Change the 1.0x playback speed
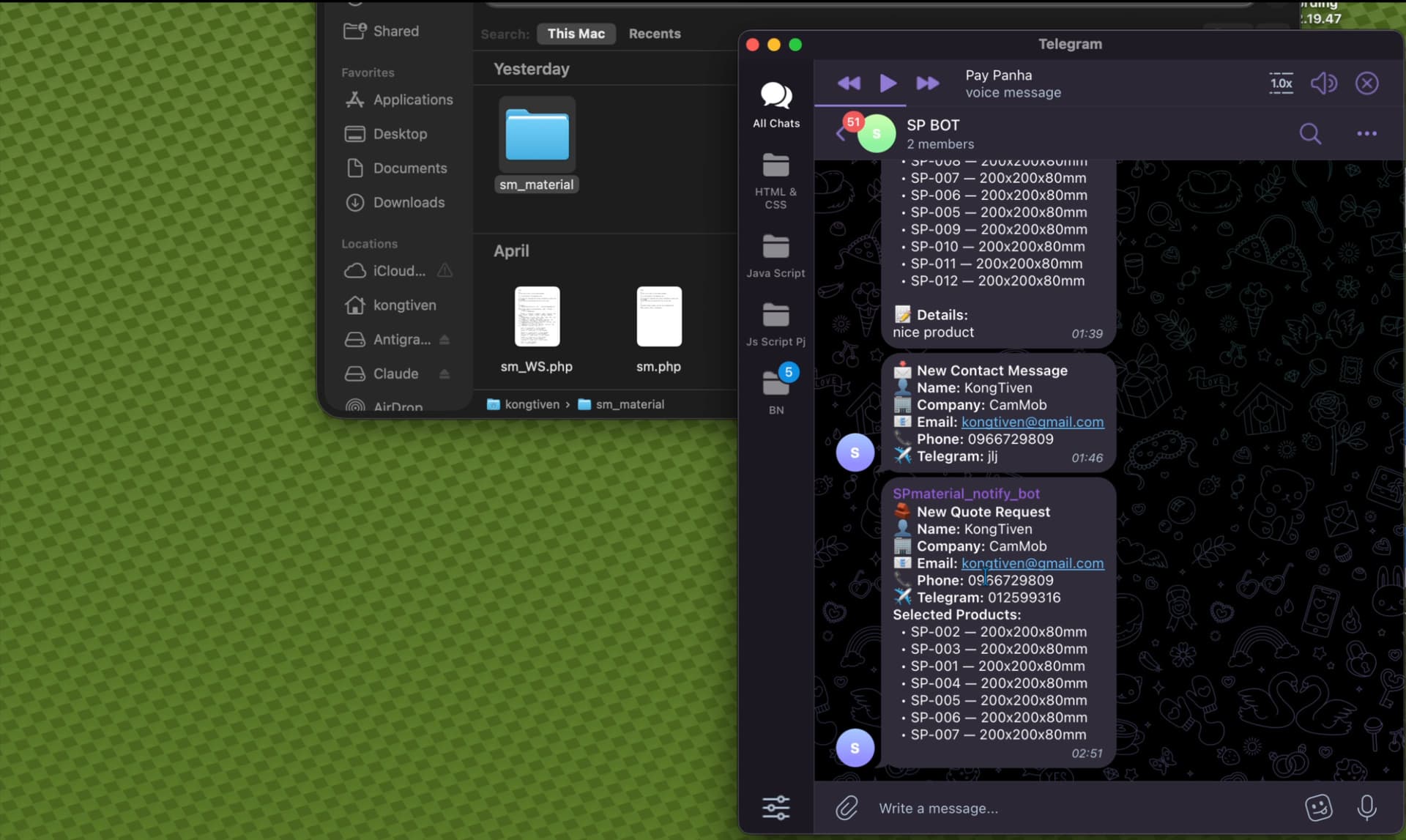Image resolution: width=1406 pixels, height=840 pixels. coord(1281,83)
